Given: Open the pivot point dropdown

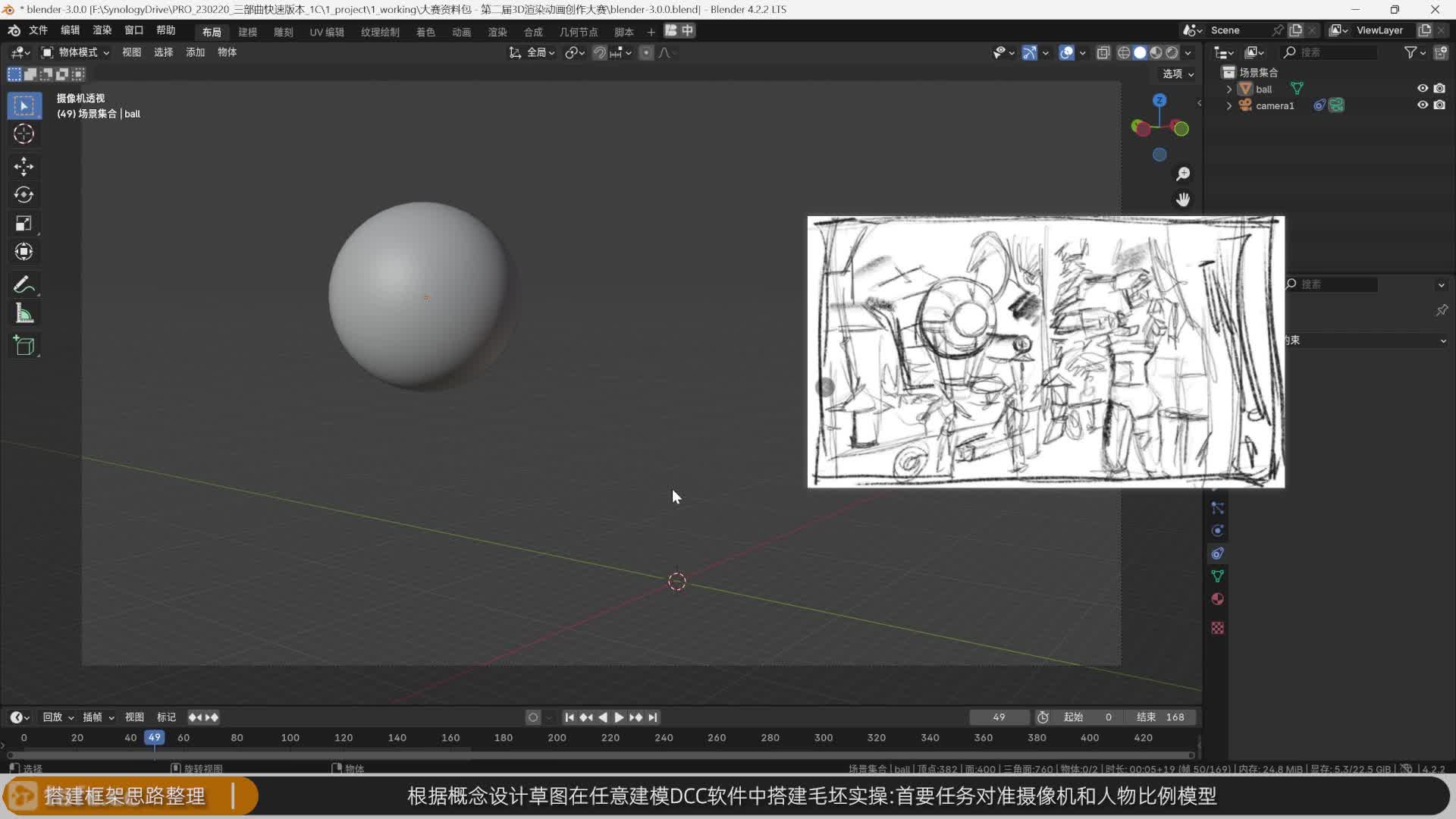Looking at the screenshot, I should (575, 52).
